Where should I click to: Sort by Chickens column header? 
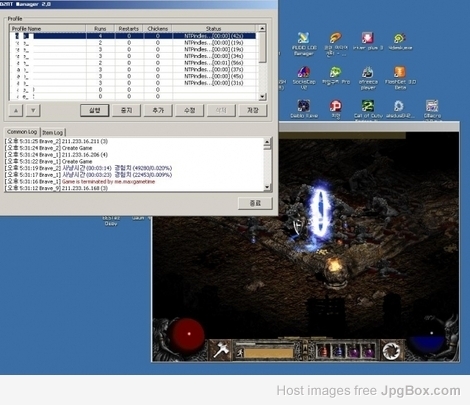[158, 29]
